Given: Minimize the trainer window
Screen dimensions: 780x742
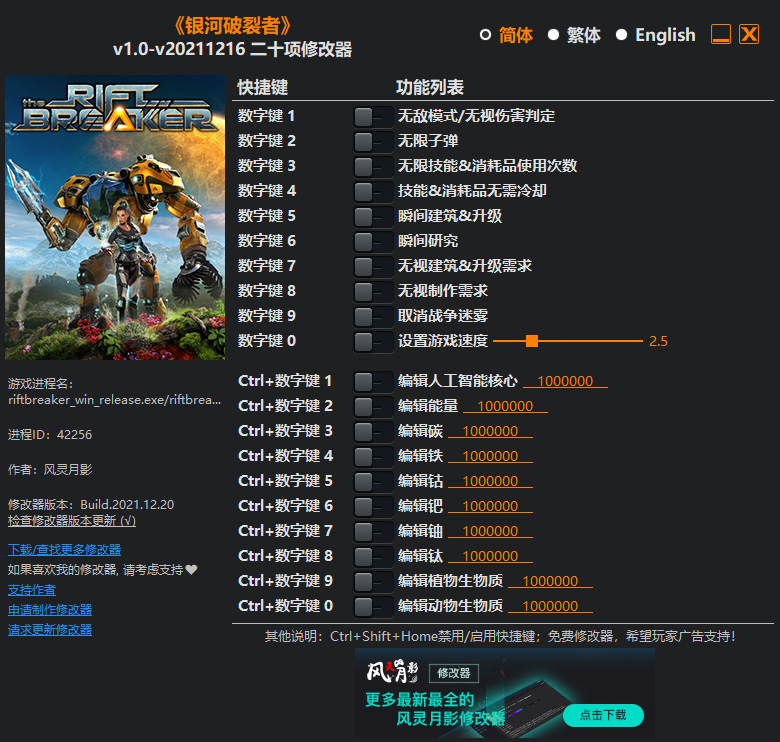Looking at the screenshot, I should click(721, 34).
